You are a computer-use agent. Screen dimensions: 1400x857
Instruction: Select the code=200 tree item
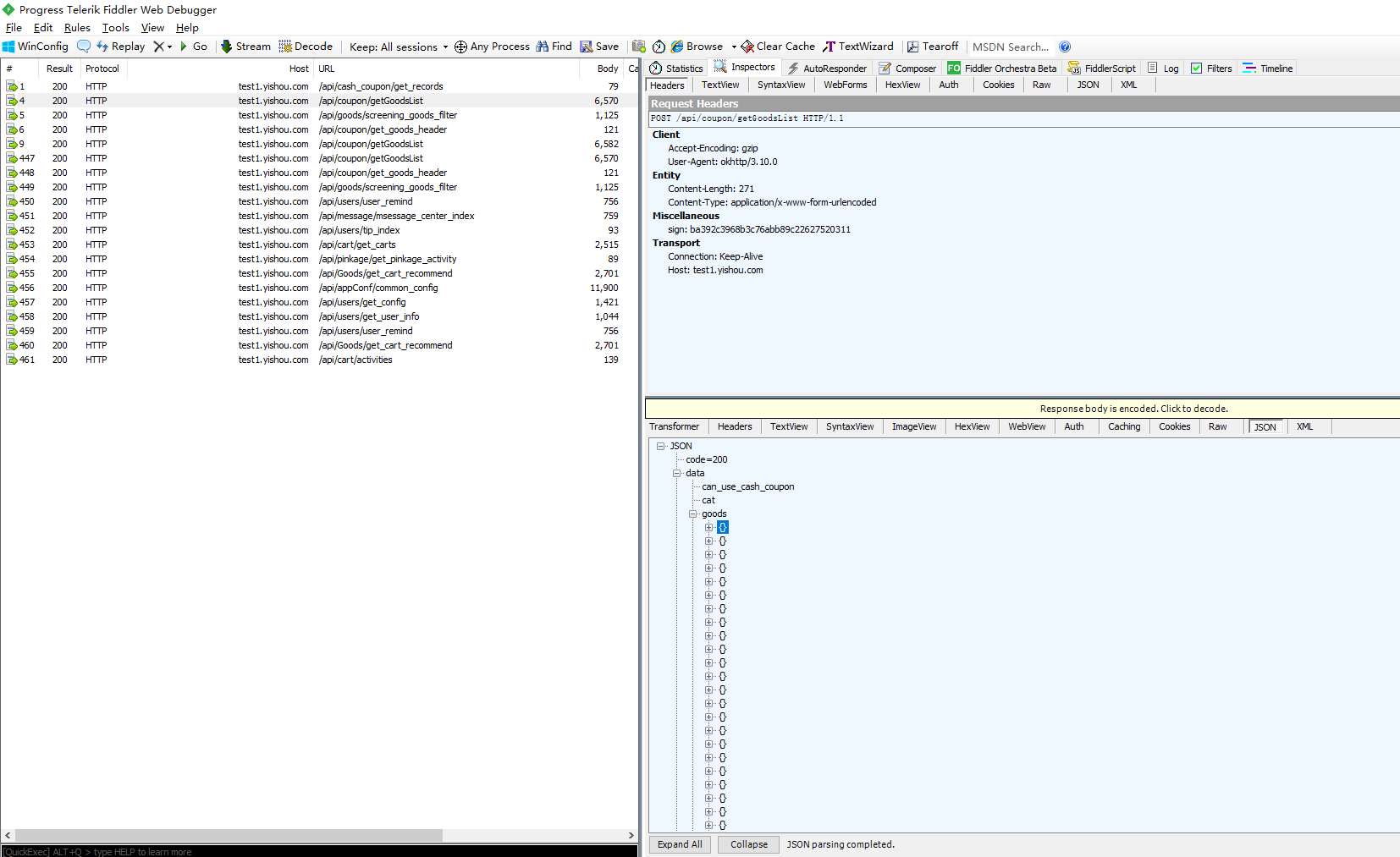tap(706, 459)
